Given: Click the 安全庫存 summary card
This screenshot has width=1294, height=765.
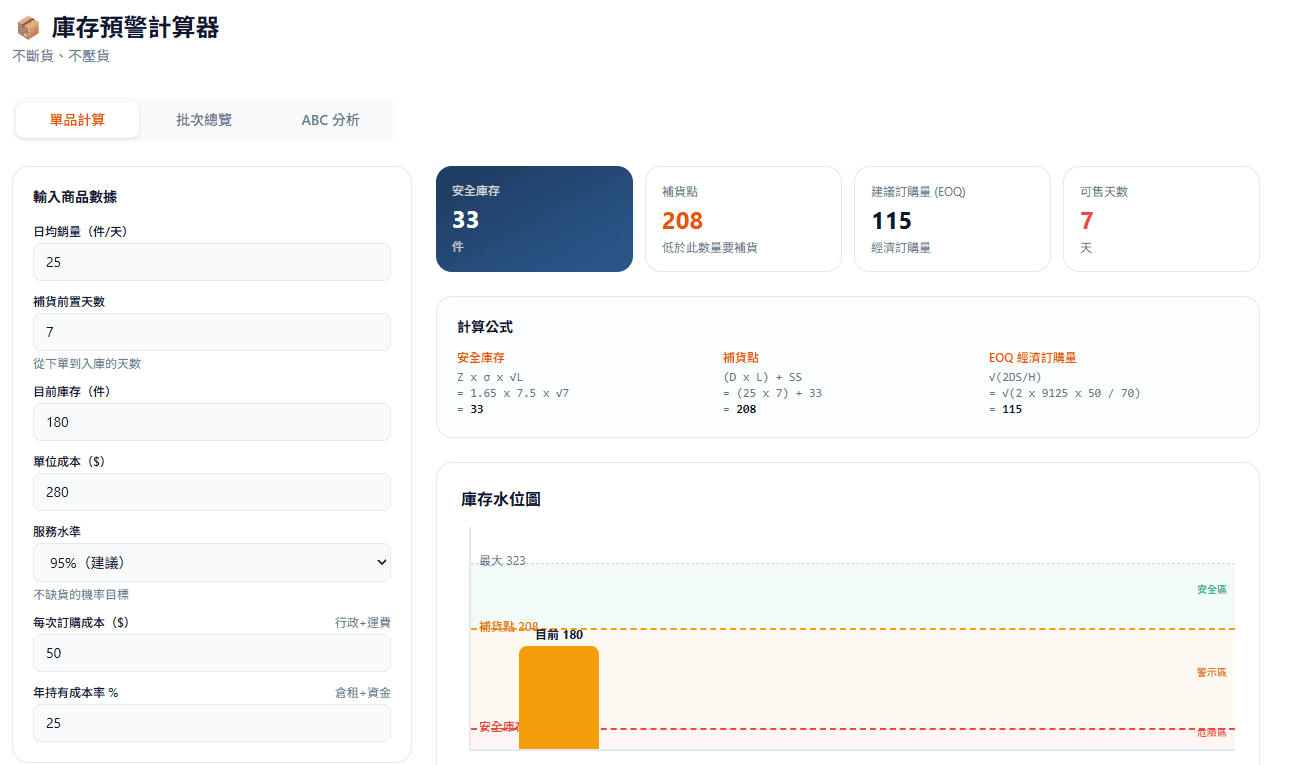Looking at the screenshot, I should point(534,219).
